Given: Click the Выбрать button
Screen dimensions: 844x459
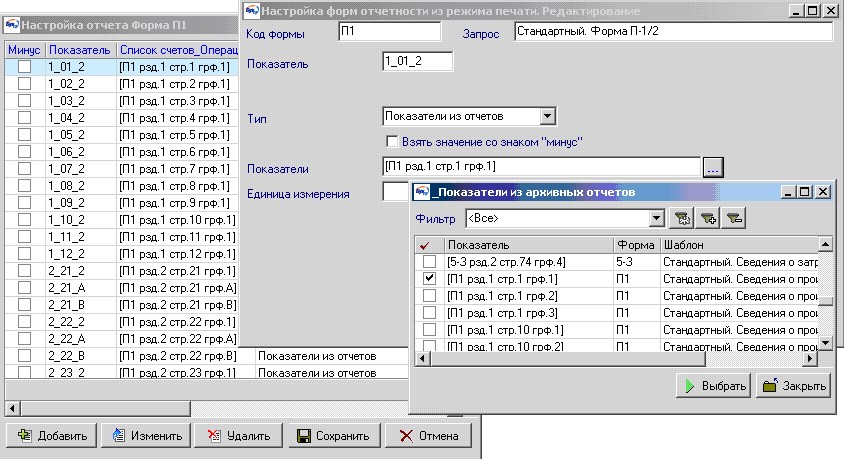Looking at the screenshot, I should (713, 386).
